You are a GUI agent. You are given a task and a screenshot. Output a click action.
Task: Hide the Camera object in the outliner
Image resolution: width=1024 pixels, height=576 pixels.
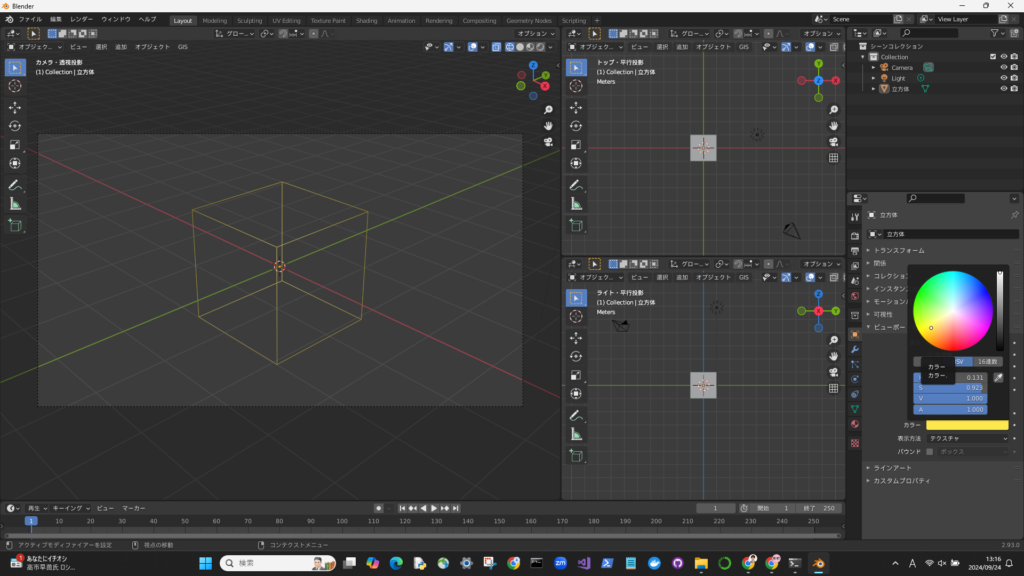point(1003,67)
